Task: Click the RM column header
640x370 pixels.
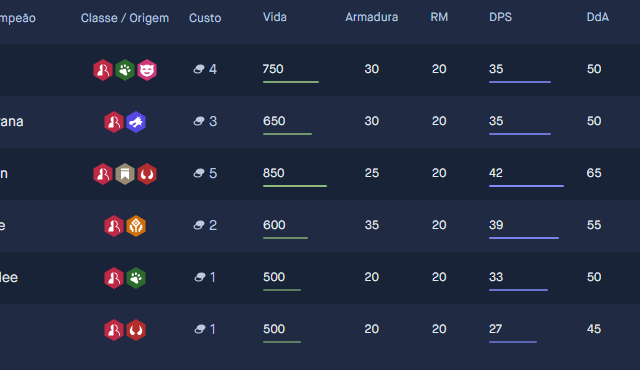Action: tap(439, 17)
